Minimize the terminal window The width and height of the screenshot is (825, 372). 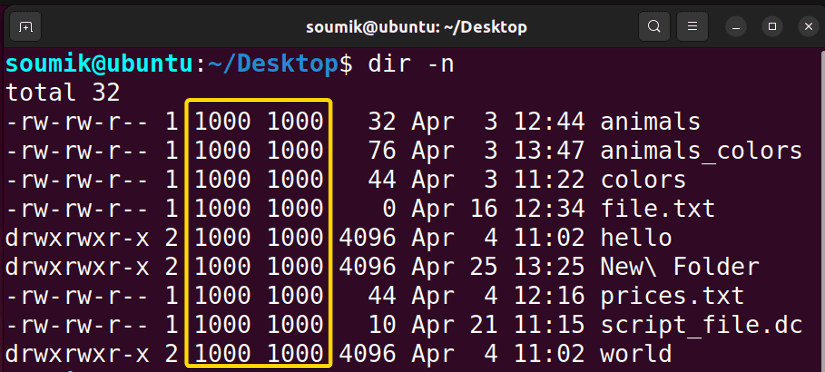coord(736,27)
